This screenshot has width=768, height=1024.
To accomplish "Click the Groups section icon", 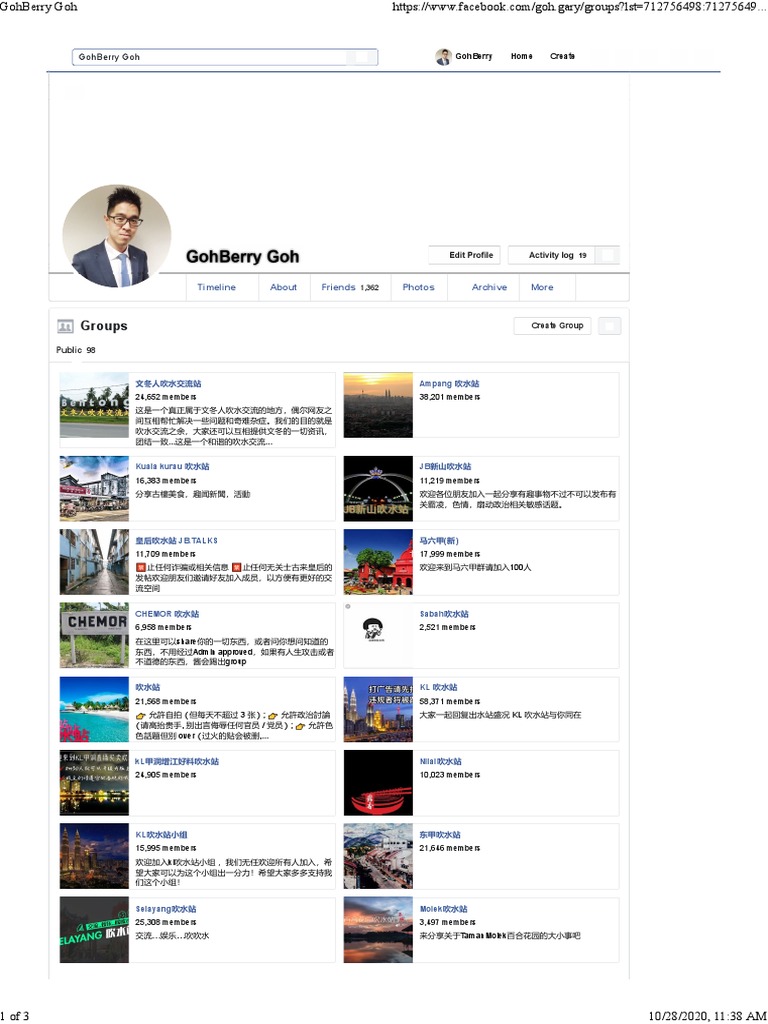I will point(65,326).
